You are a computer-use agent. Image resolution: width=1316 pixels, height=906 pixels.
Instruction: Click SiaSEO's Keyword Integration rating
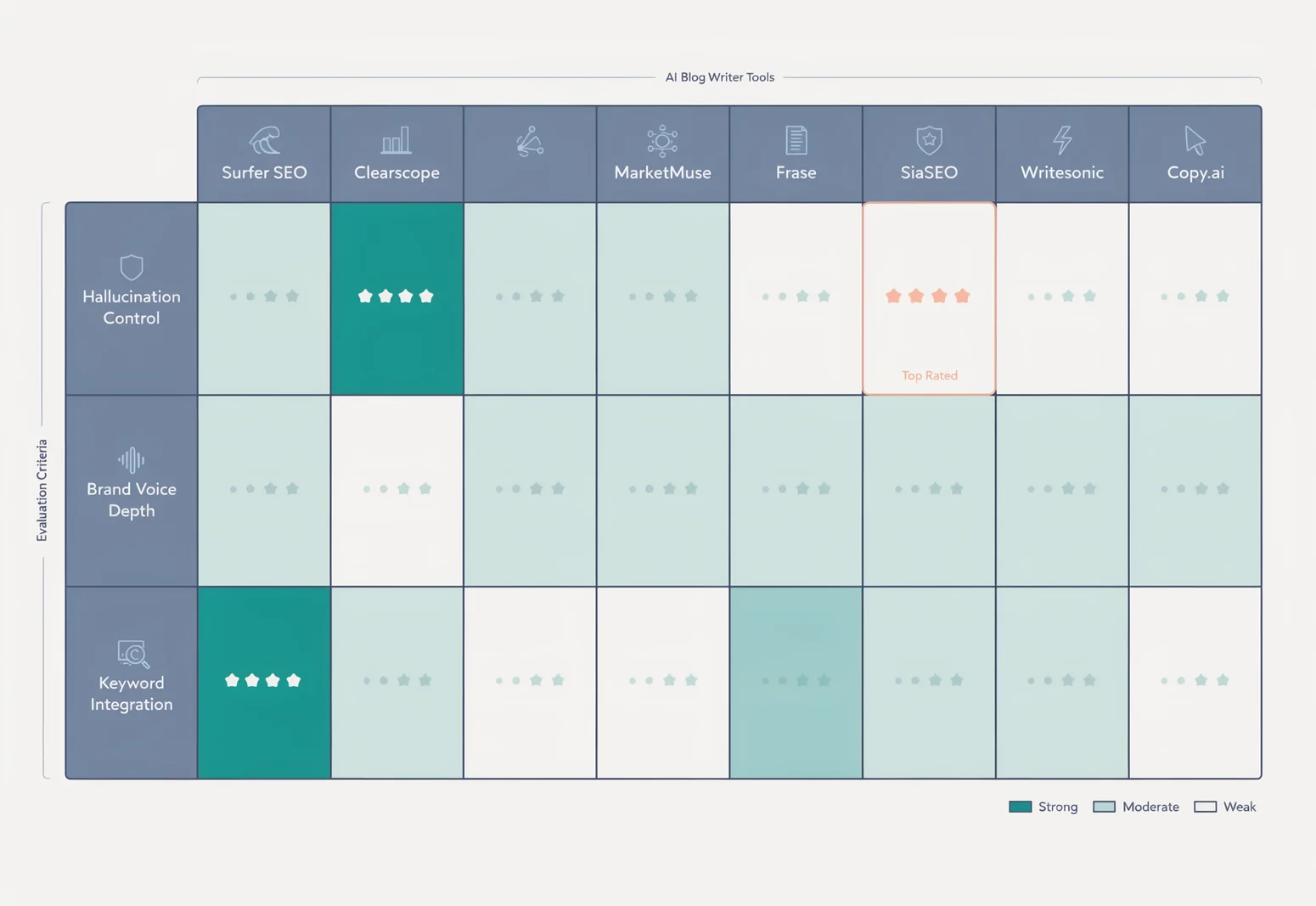(x=929, y=680)
